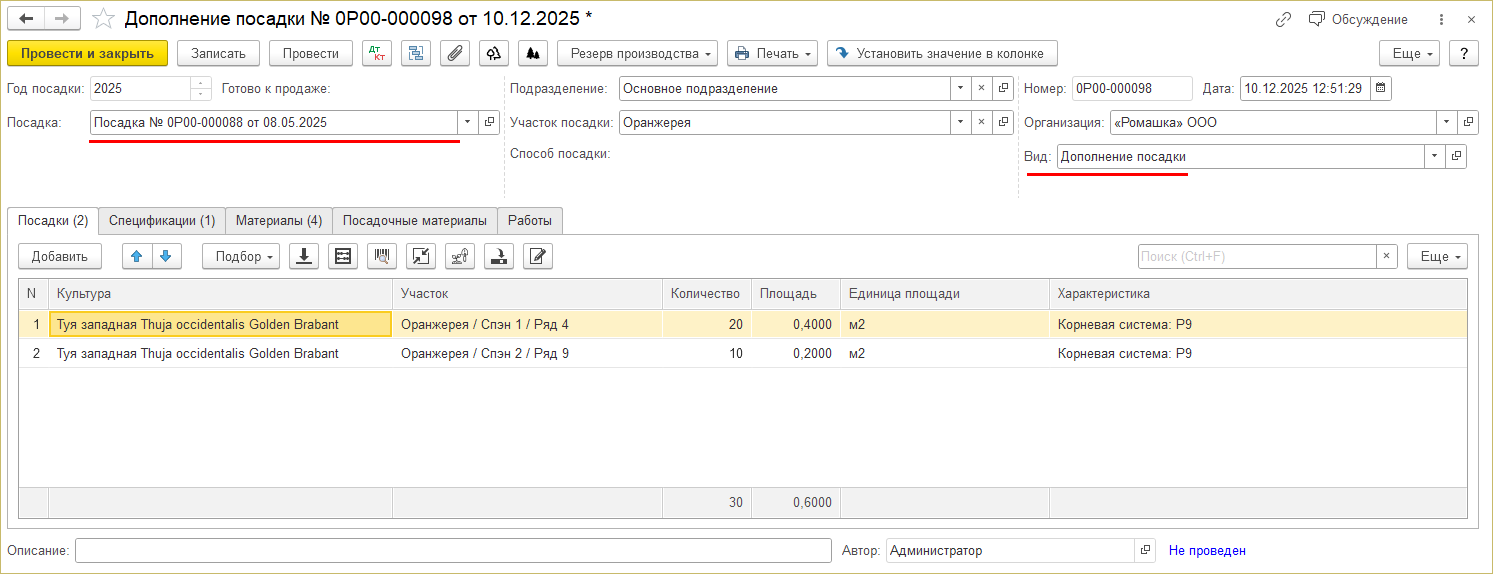Expand the Участок посадки dropdown list

[960, 122]
